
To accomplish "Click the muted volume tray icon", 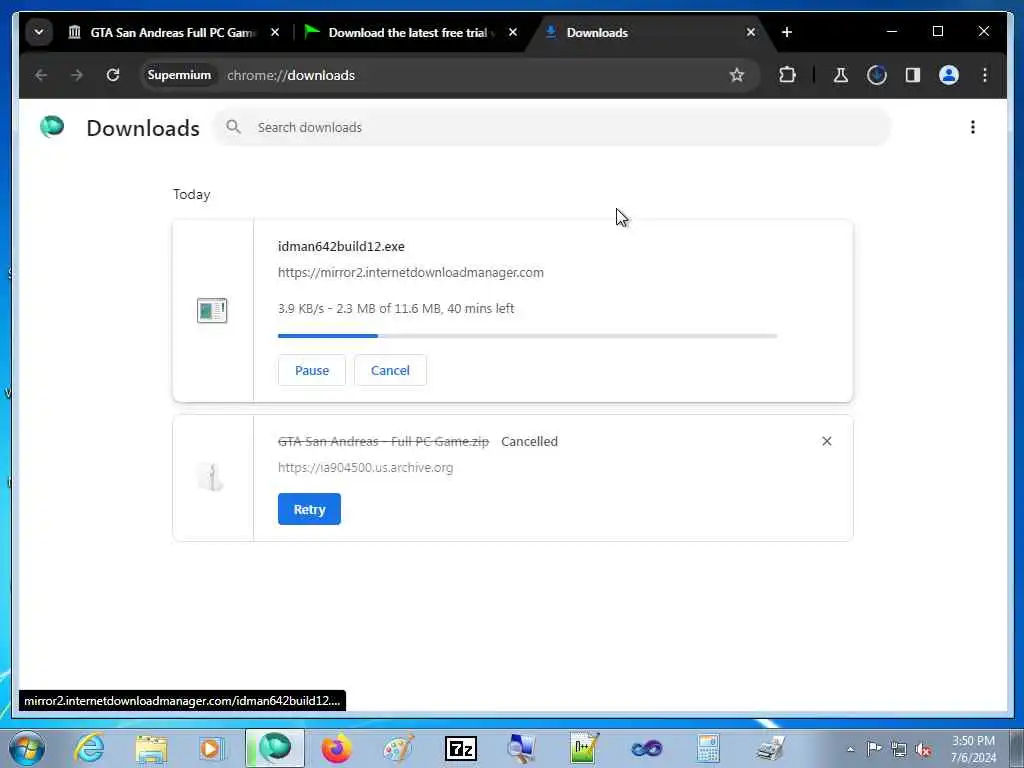I will point(923,749).
